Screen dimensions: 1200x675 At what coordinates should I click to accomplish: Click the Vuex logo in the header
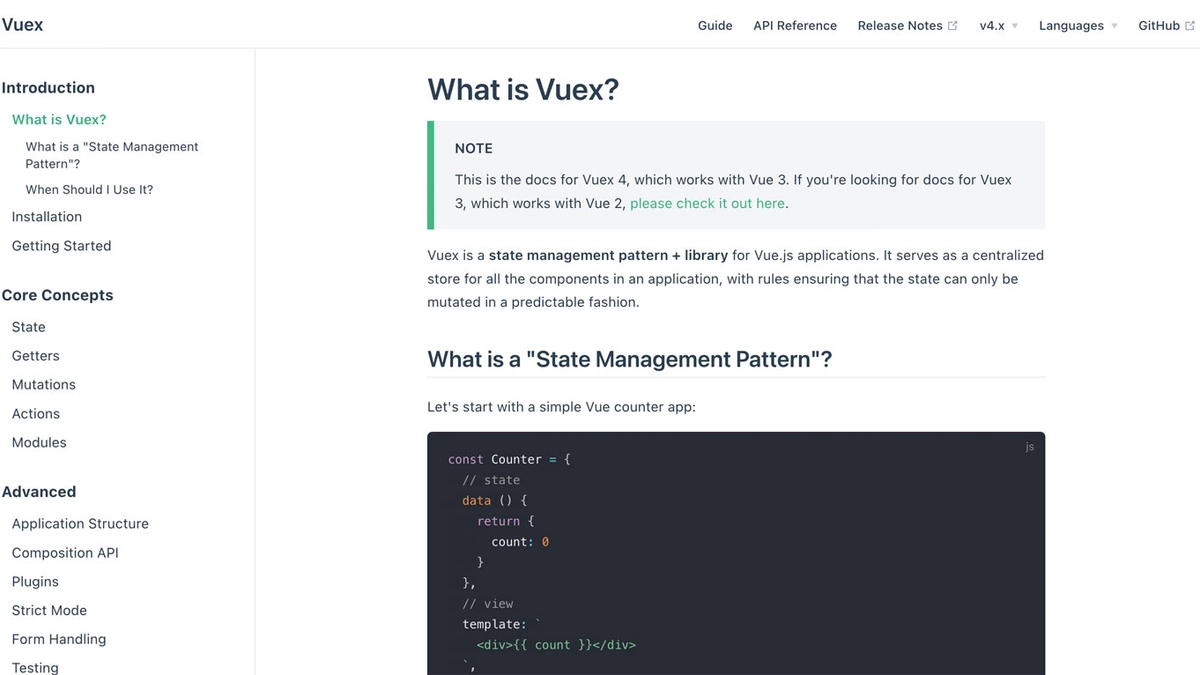tap(22, 24)
